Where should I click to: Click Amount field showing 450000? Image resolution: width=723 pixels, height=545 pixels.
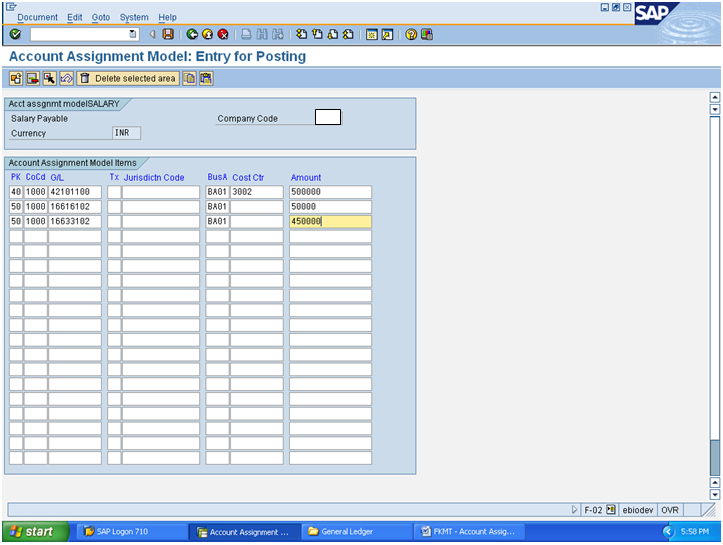point(330,221)
